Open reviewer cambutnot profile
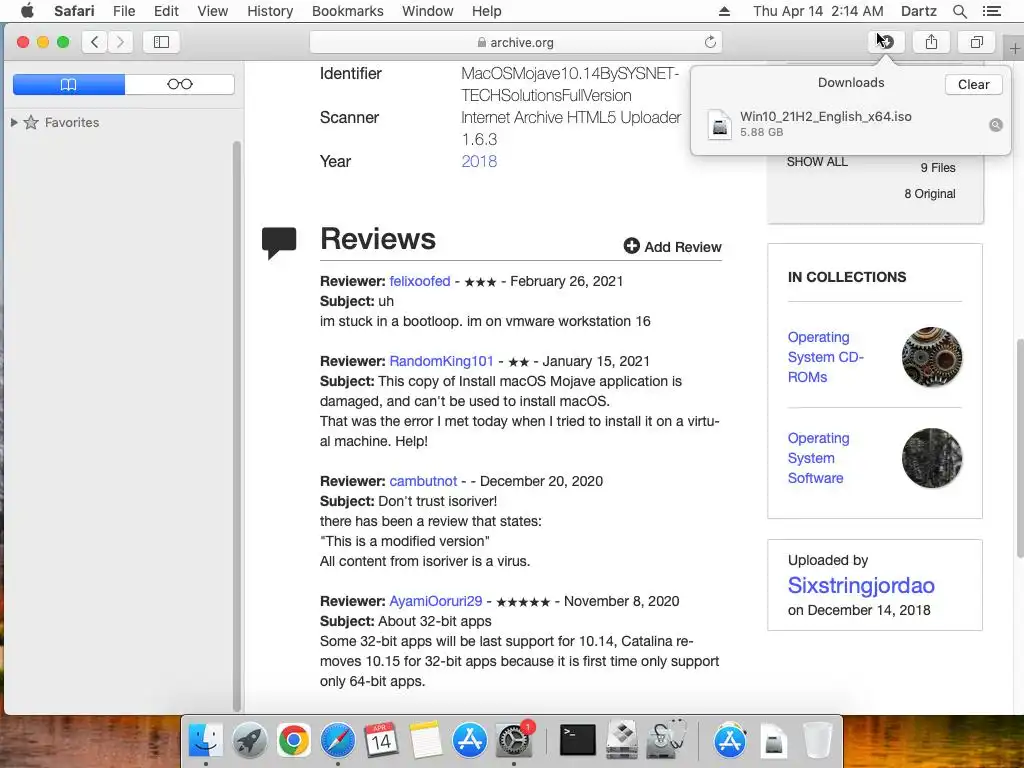1024x768 pixels. (x=423, y=481)
